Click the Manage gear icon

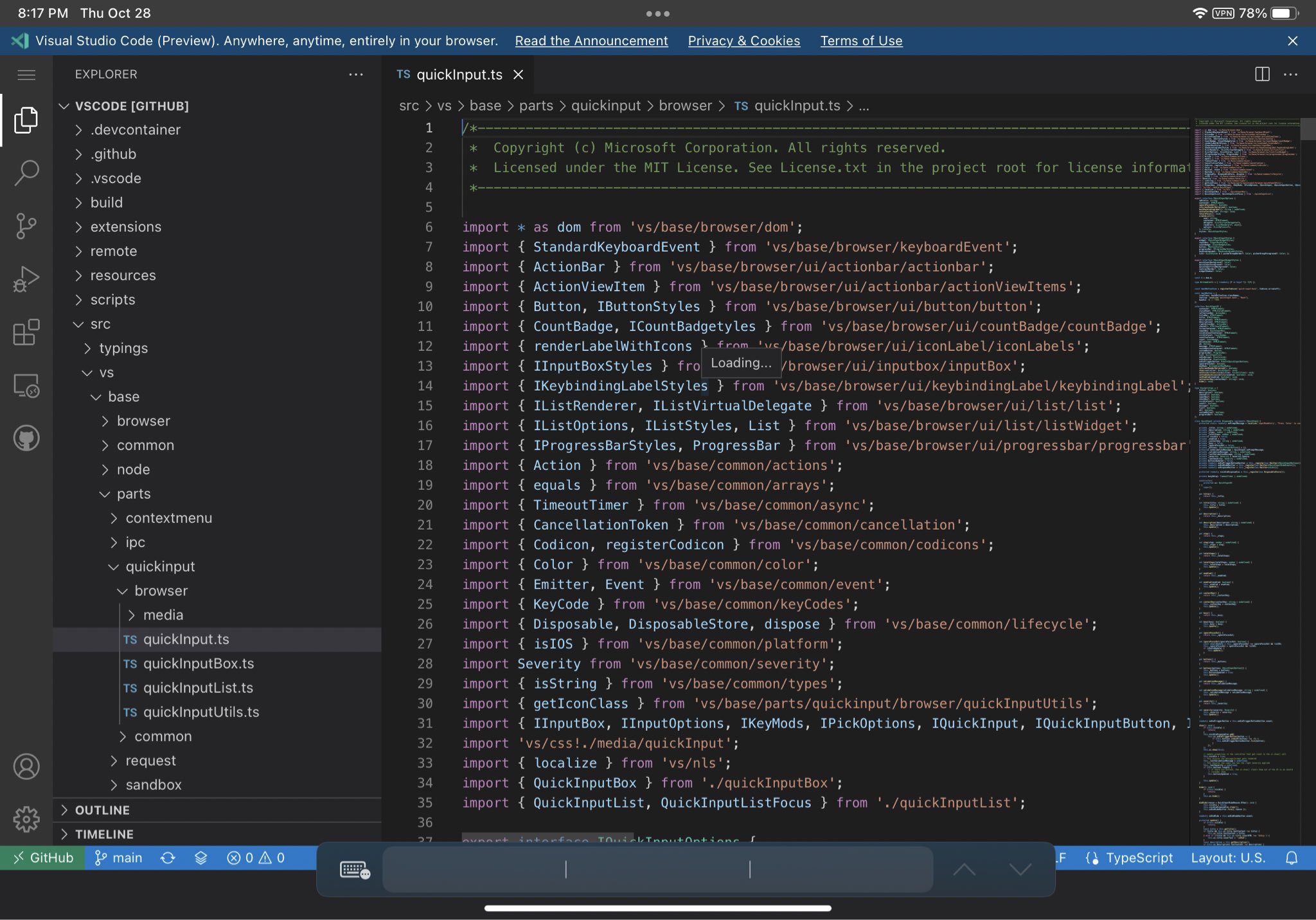26,819
